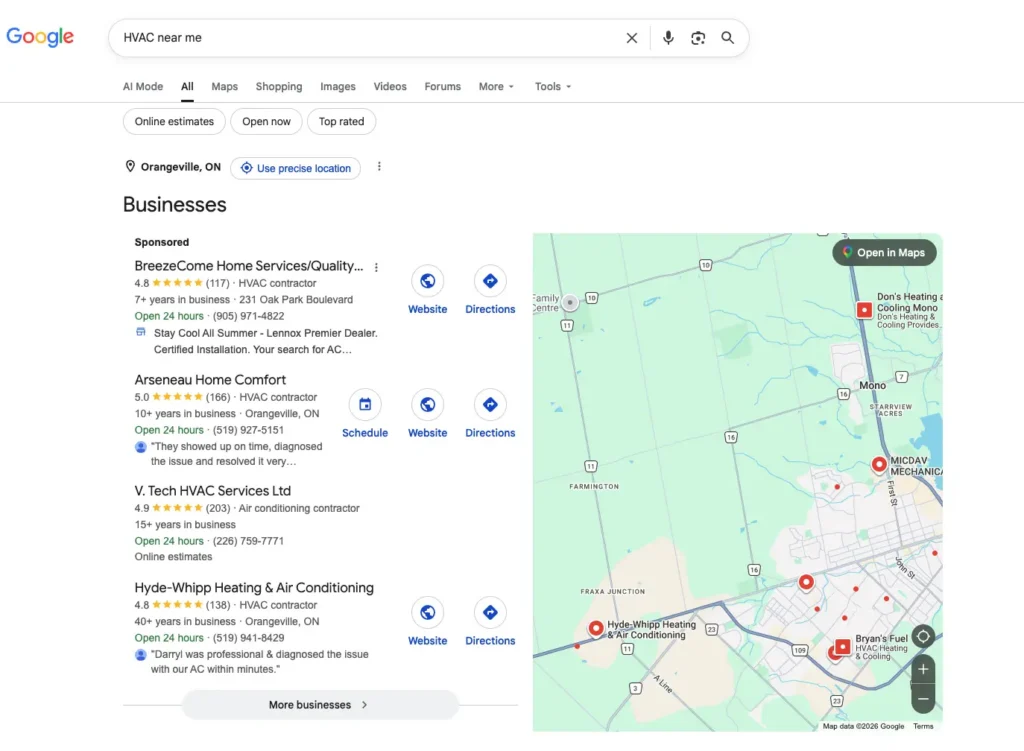
Task: Open Arseneau Home Comfort Website icon
Action: (427, 404)
